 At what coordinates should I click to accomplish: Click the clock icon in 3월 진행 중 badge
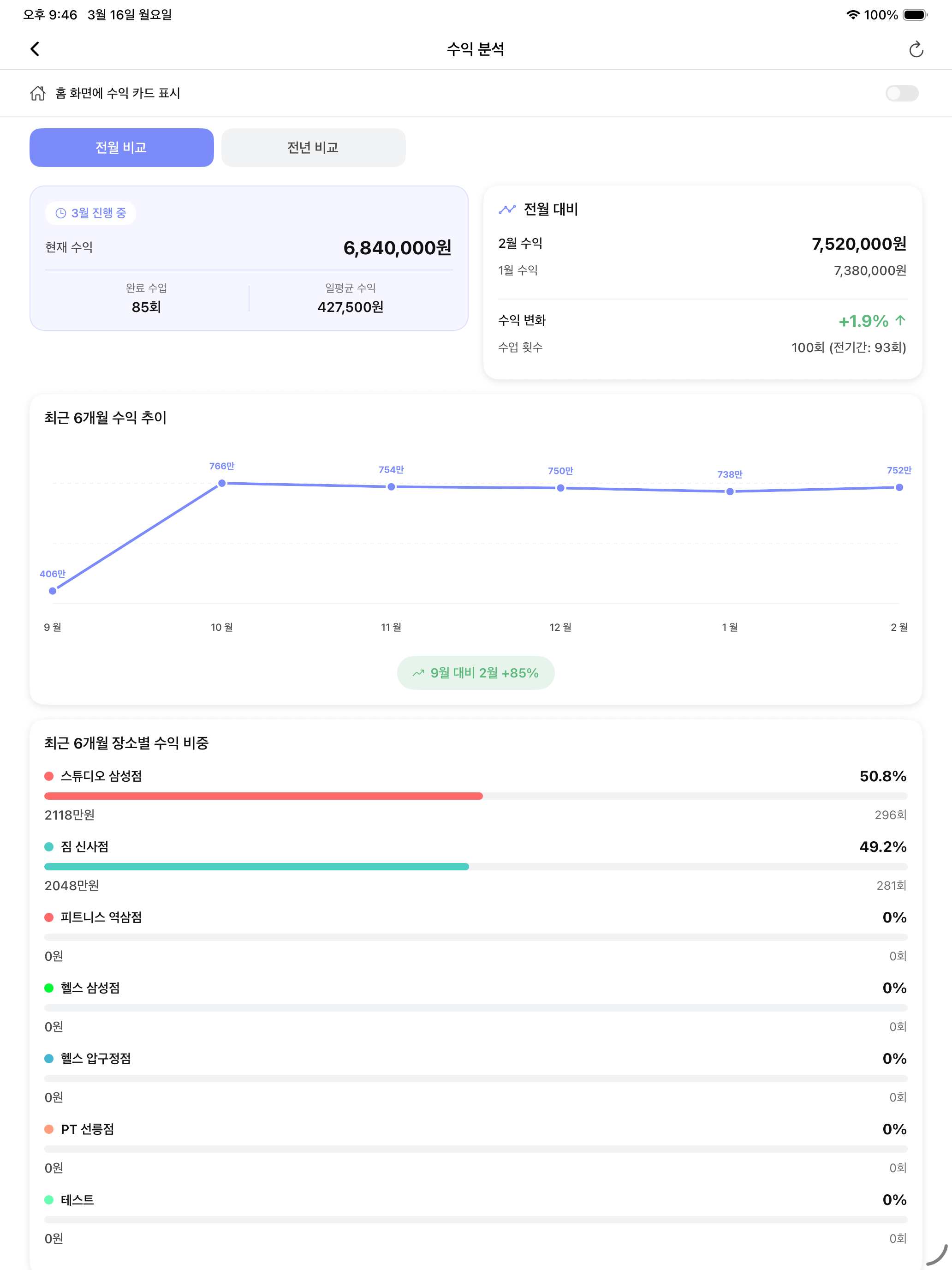pos(60,213)
